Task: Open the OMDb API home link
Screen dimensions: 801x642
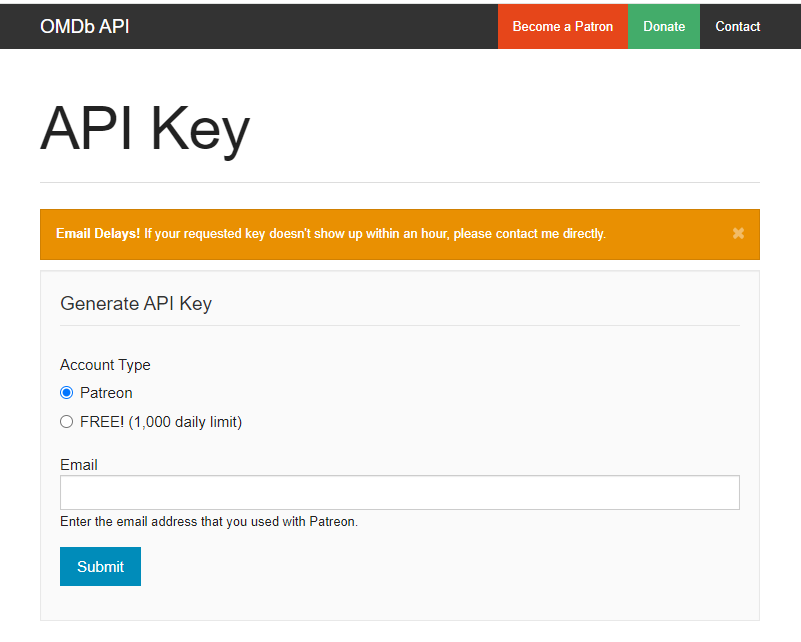Action: [85, 27]
